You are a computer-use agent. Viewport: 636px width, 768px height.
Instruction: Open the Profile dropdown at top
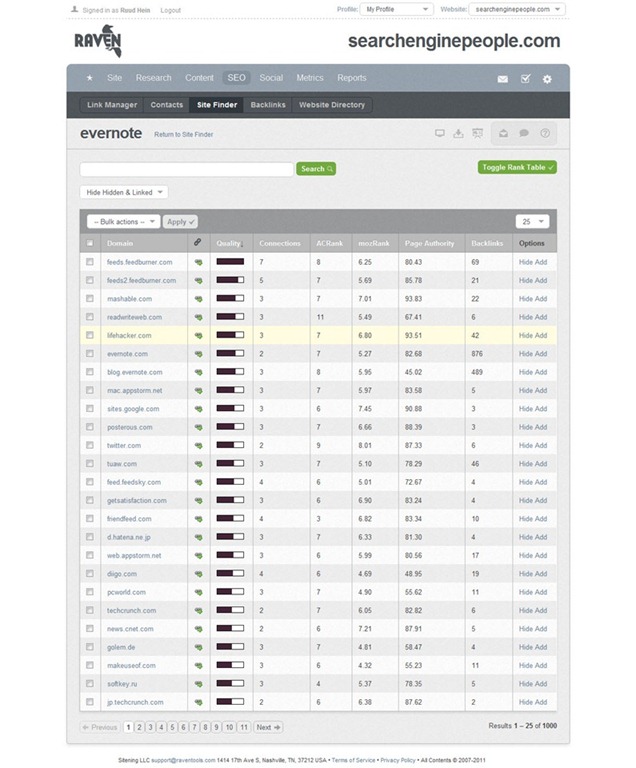pyautogui.click(x=397, y=9)
